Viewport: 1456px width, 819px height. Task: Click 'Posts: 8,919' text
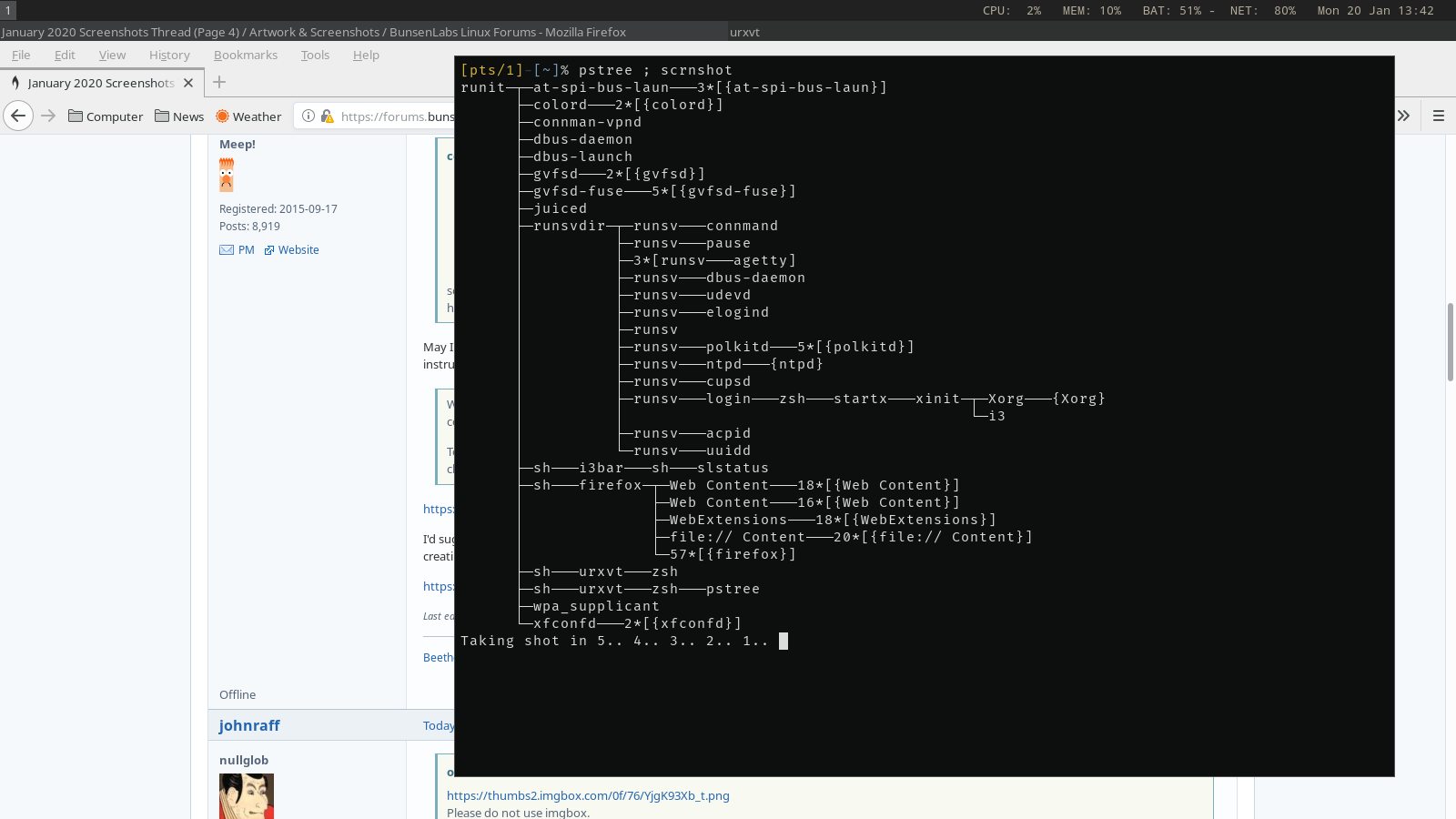[249, 226]
